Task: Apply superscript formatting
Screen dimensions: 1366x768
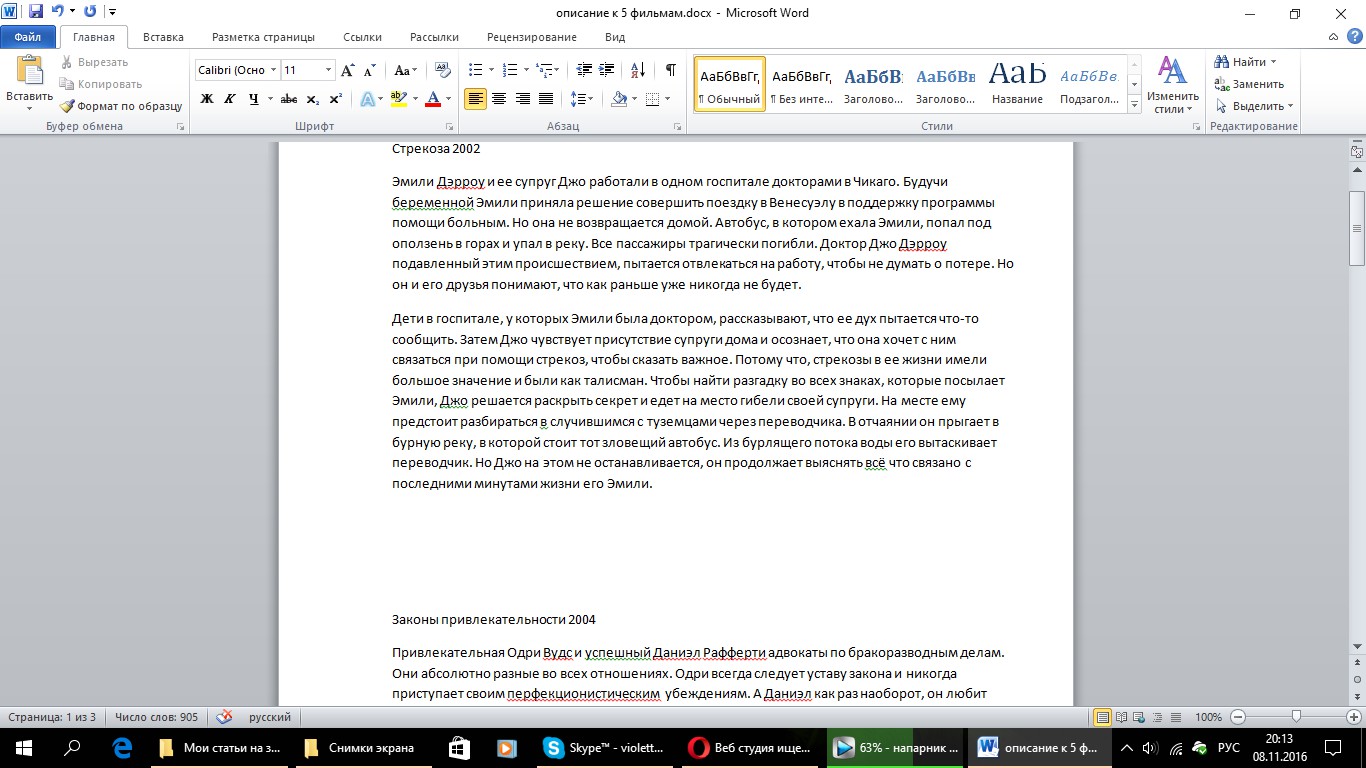Action: pos(336,99)
